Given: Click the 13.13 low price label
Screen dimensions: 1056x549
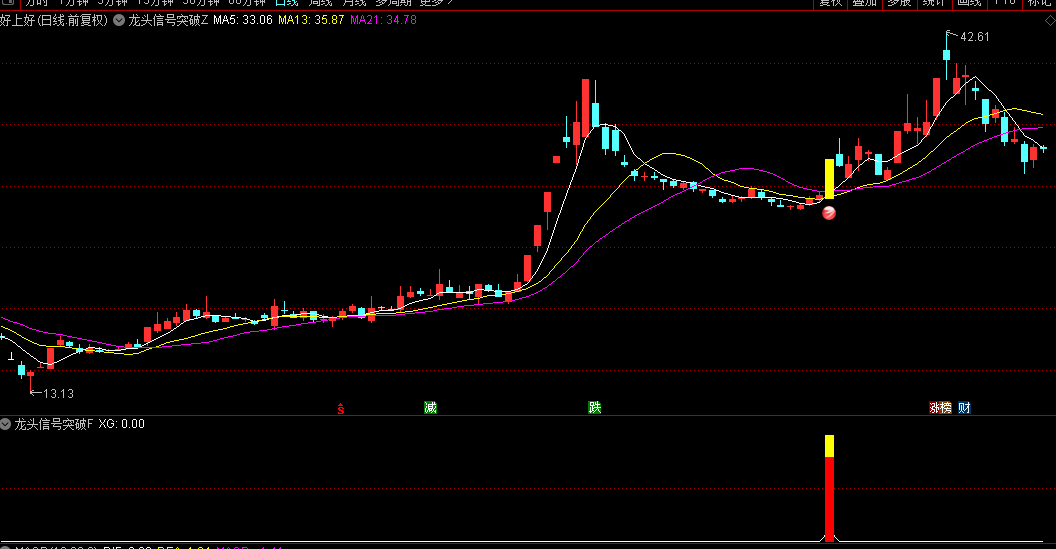Looking at the screenshot, I should point(59,393).
